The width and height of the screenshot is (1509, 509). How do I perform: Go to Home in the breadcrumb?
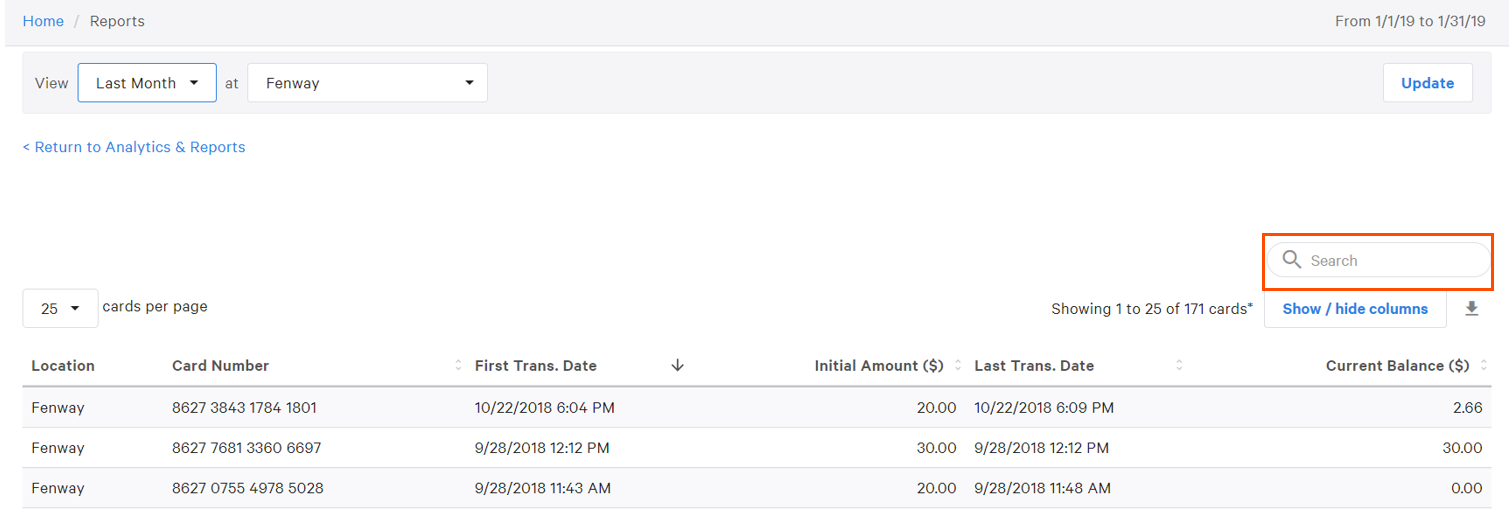click(43, 21)
